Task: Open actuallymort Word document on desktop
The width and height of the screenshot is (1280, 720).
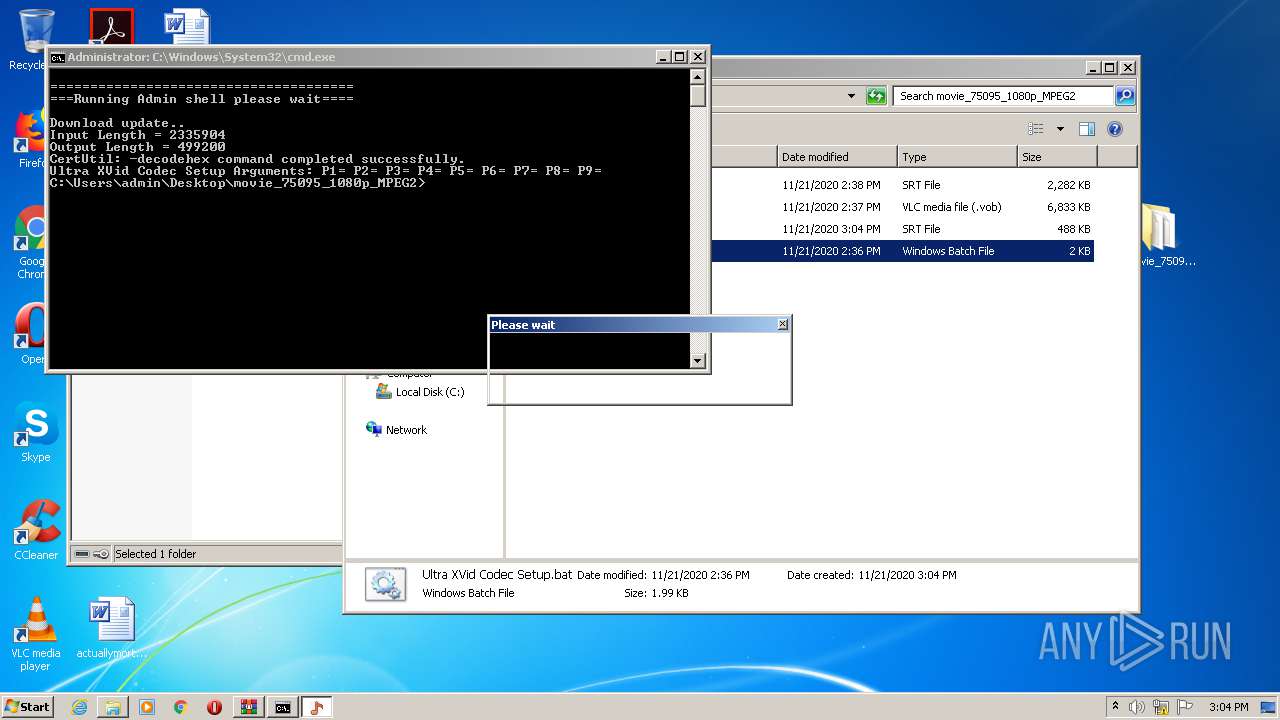Action: 112,628
